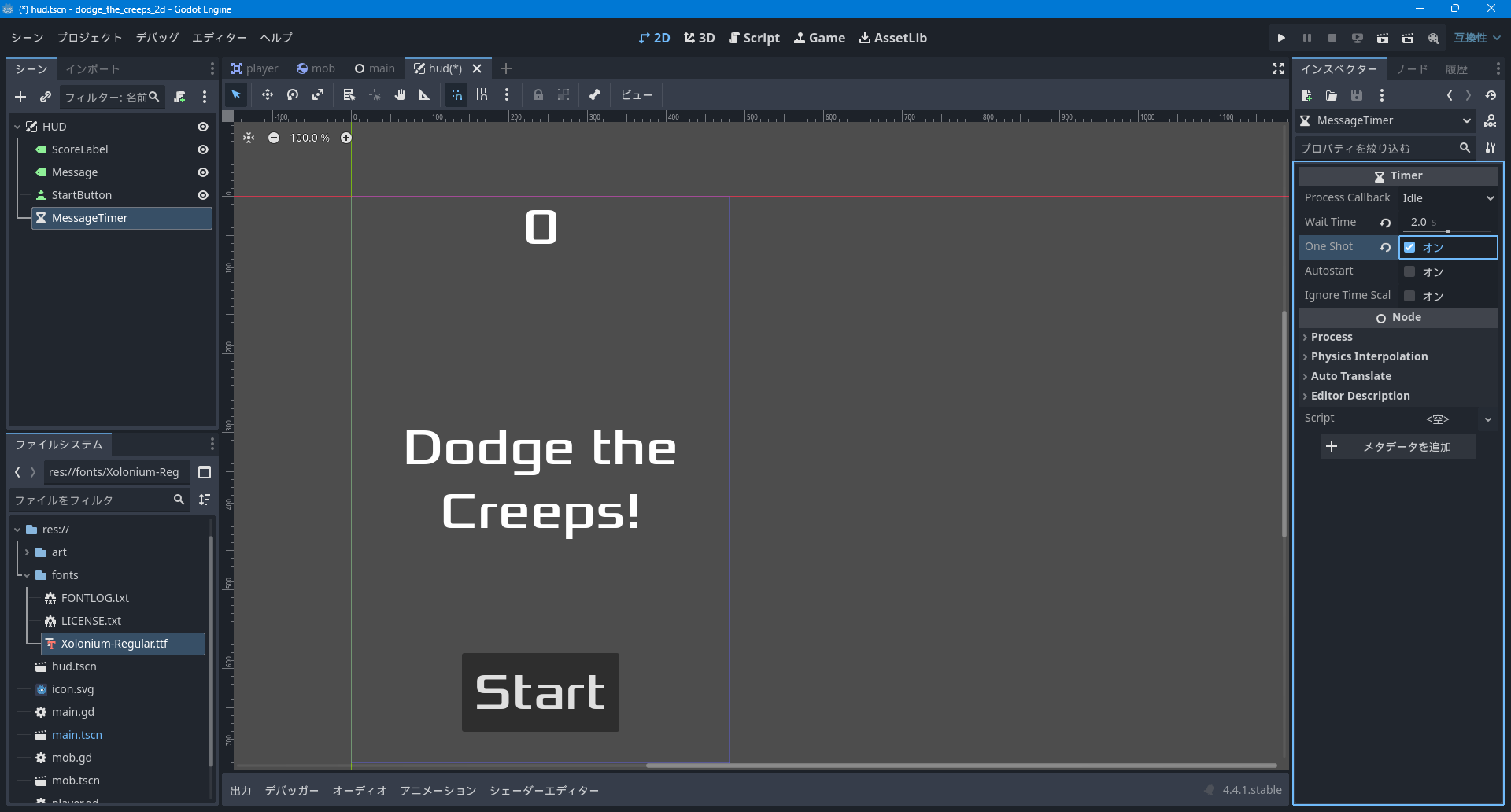Toggle visibility of ScoreLabel node
Viewport: 1511px width, 812px height.
click(x=203, y=149)
